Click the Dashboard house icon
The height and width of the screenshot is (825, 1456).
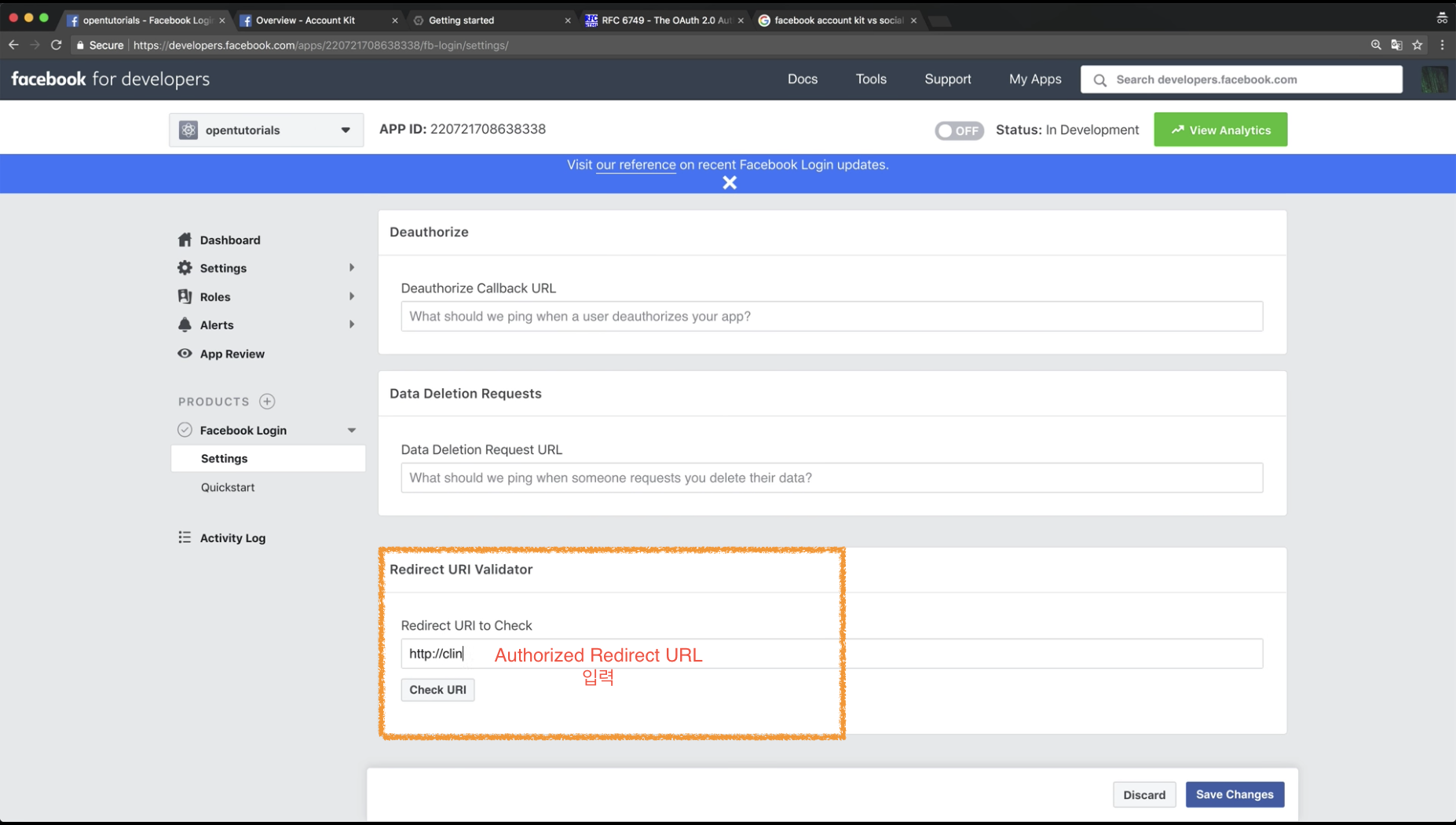[x=185, y=240]
